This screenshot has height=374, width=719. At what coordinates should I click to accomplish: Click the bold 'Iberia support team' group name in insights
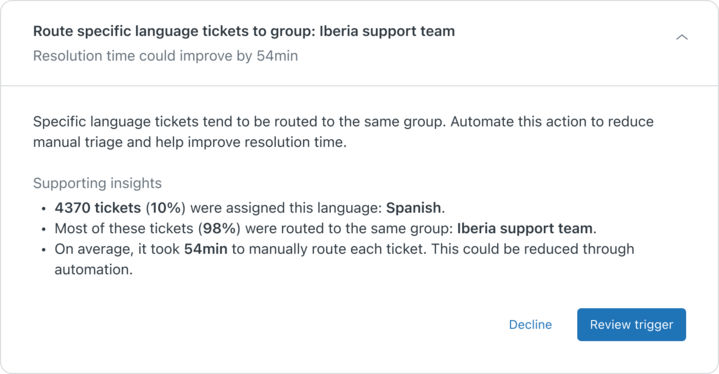coord(525,228)
